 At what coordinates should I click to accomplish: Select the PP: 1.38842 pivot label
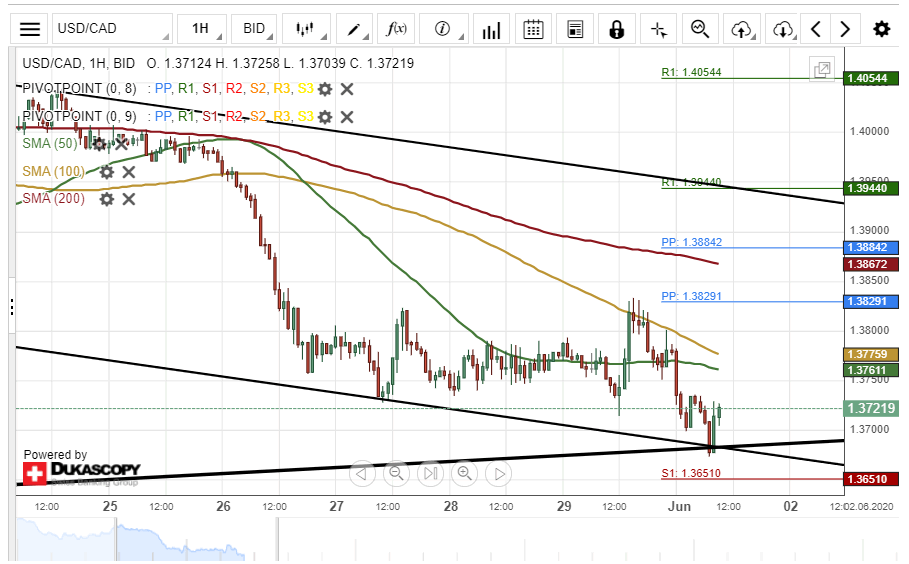click(x=692, y=242)
